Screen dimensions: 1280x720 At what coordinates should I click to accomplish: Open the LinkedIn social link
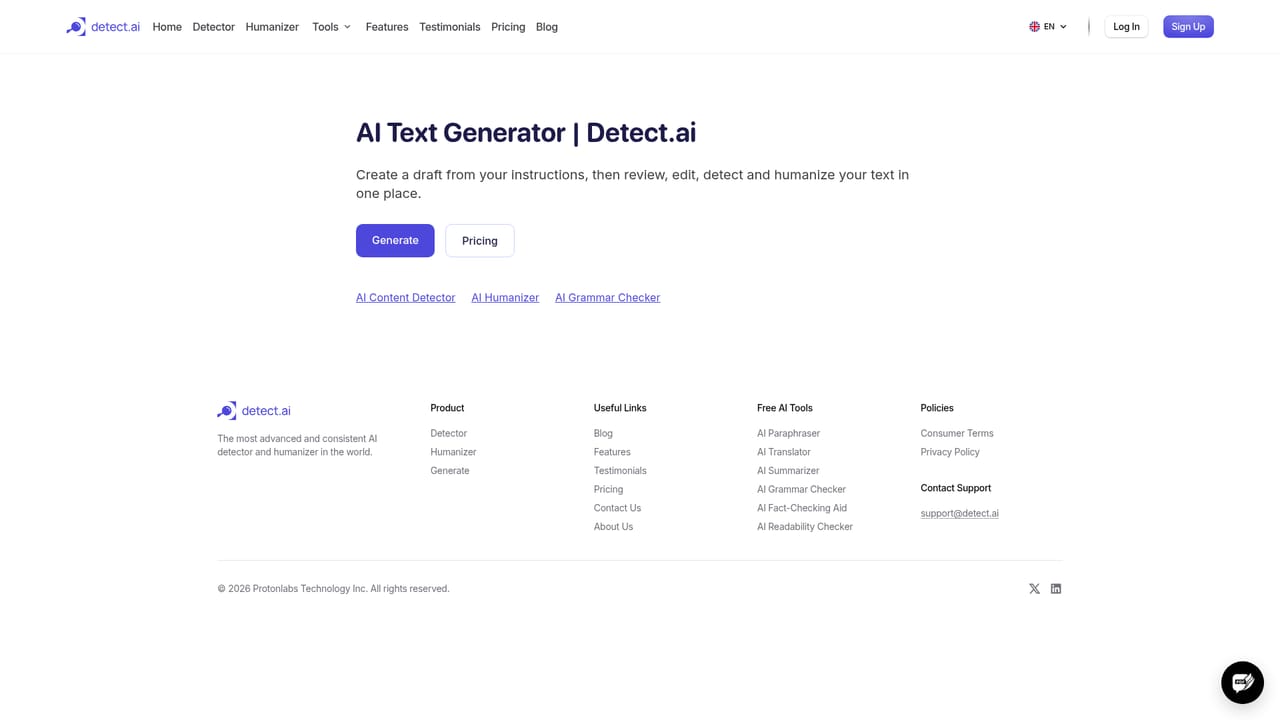(x=1055, y=589)
